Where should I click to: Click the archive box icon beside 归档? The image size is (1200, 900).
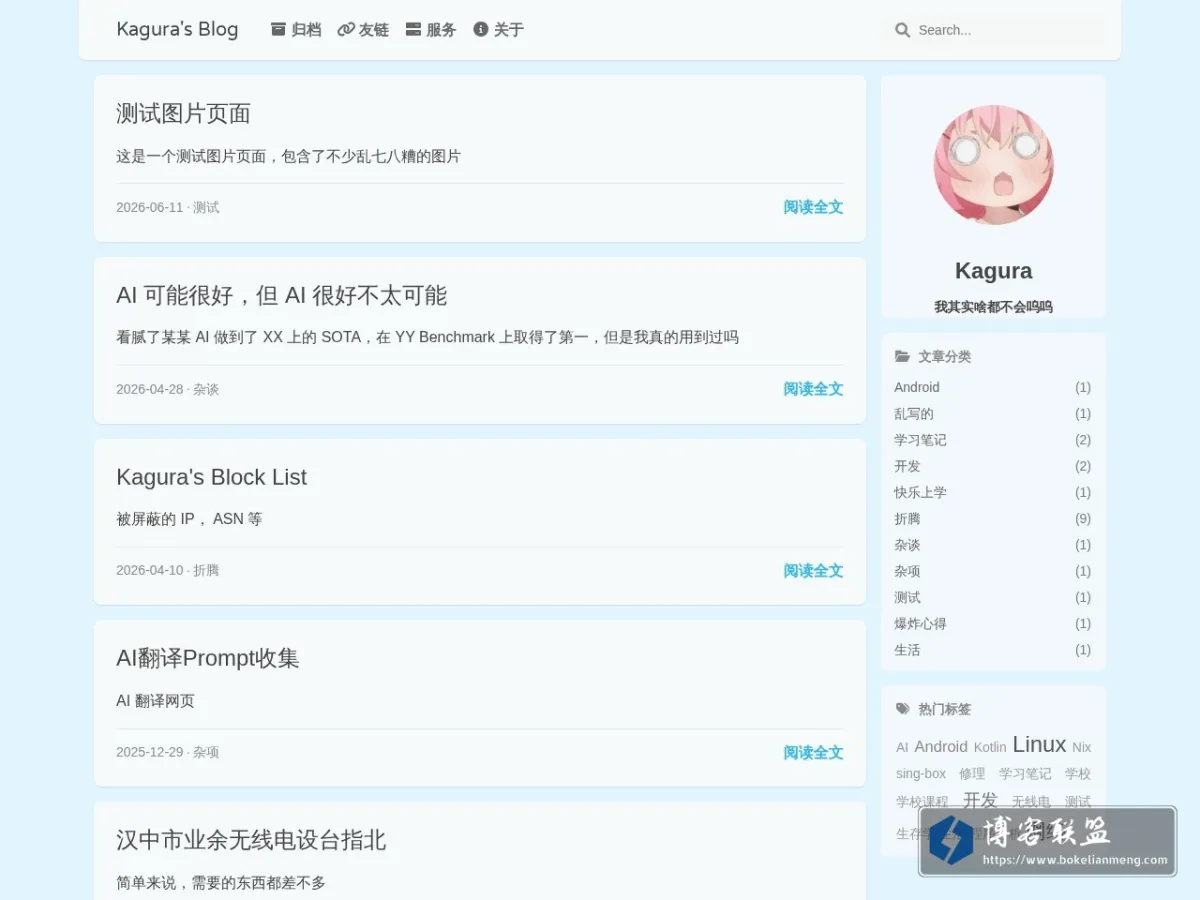pyautogui.click(x=278, y=29)
